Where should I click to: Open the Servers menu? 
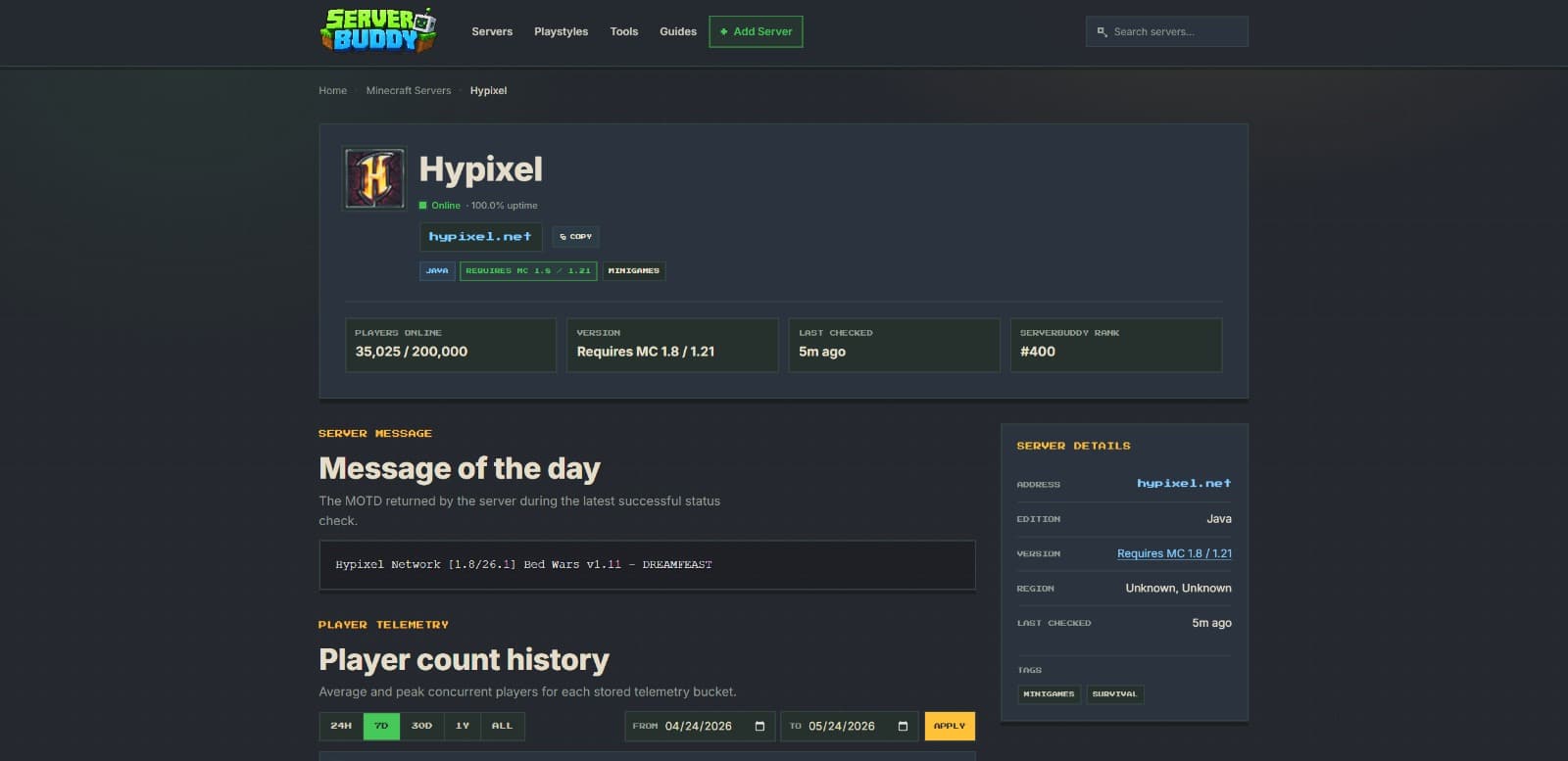[x=492, y=31]
